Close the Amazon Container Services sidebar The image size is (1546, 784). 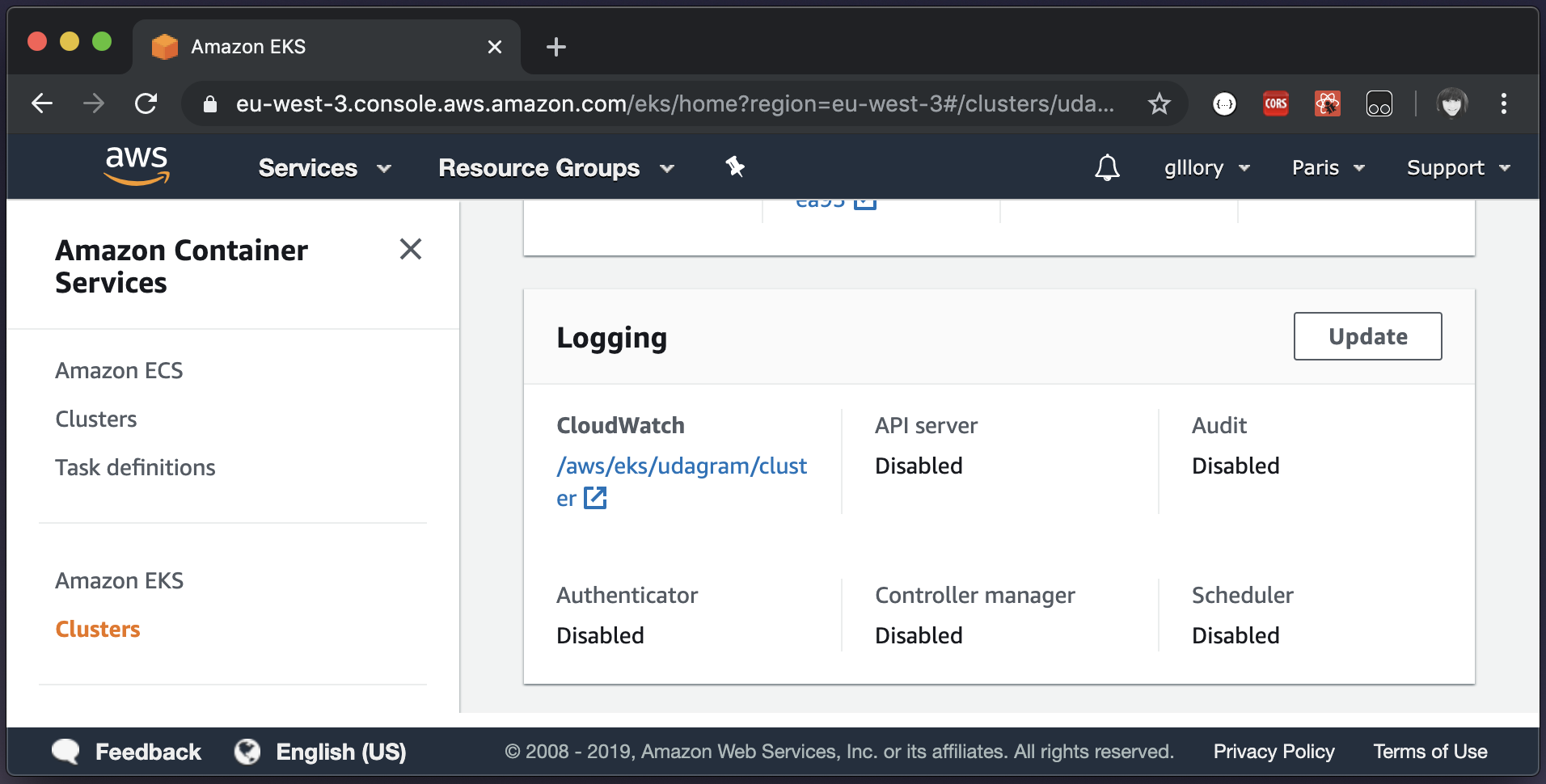click(411, 249)
